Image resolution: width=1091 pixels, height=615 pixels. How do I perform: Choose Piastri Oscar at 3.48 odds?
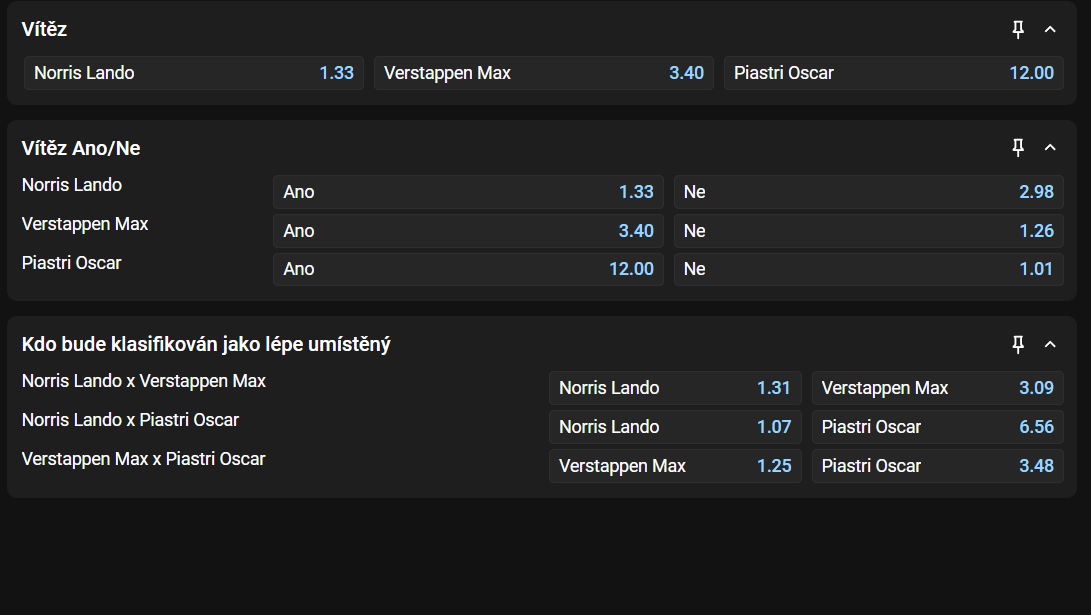click(937, 466)
